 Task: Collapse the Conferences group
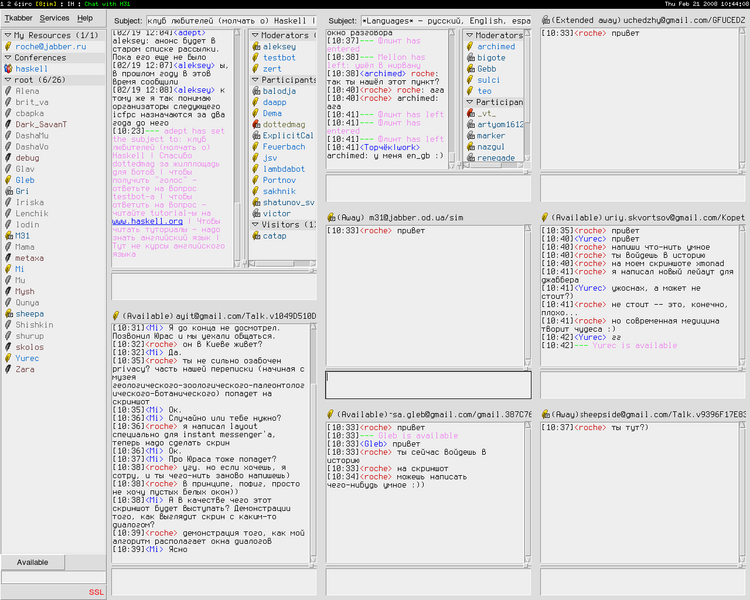tap(8, 57)
